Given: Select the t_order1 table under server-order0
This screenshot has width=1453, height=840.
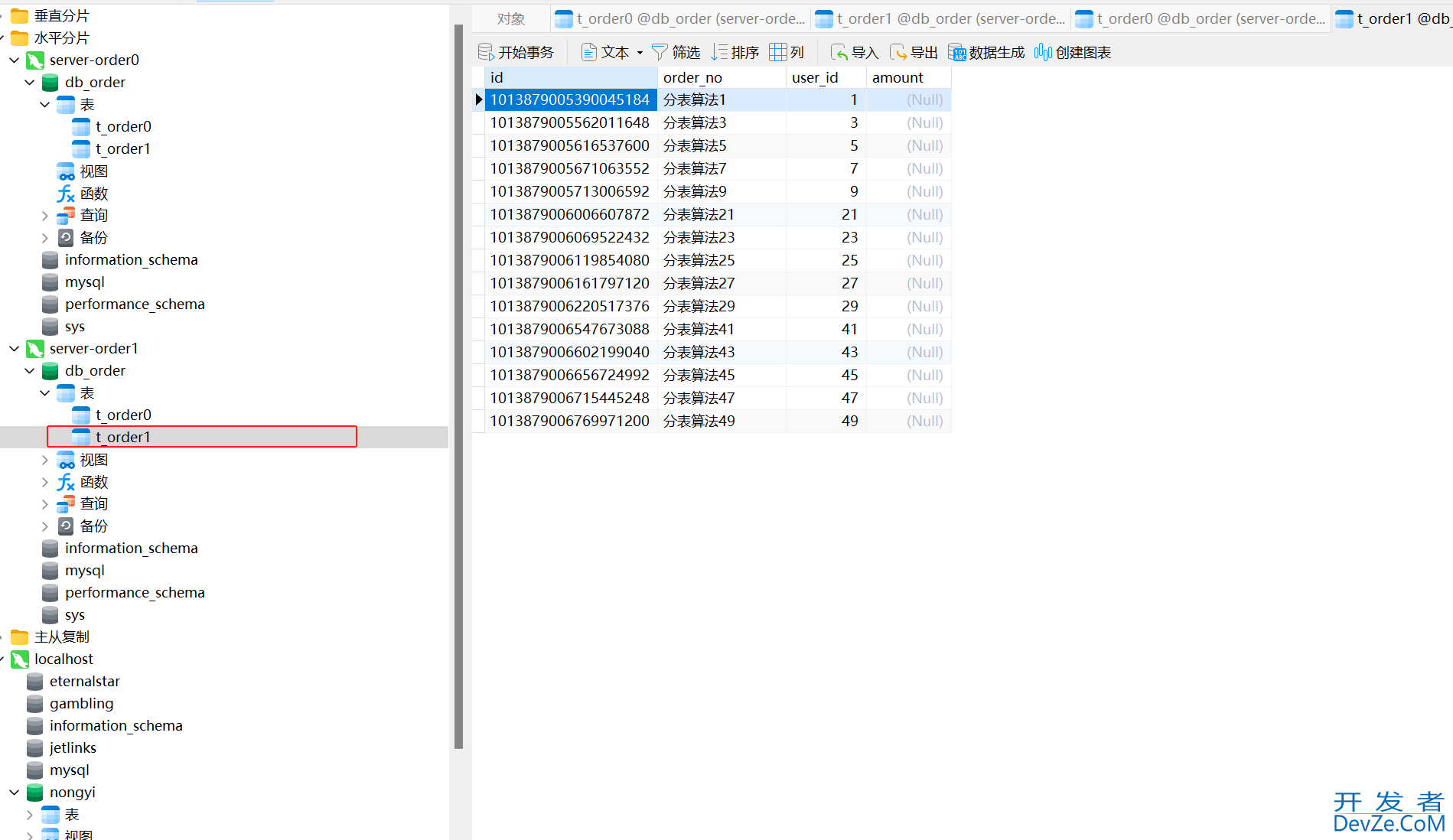Looking at the screenshot, I should [122, 148].
